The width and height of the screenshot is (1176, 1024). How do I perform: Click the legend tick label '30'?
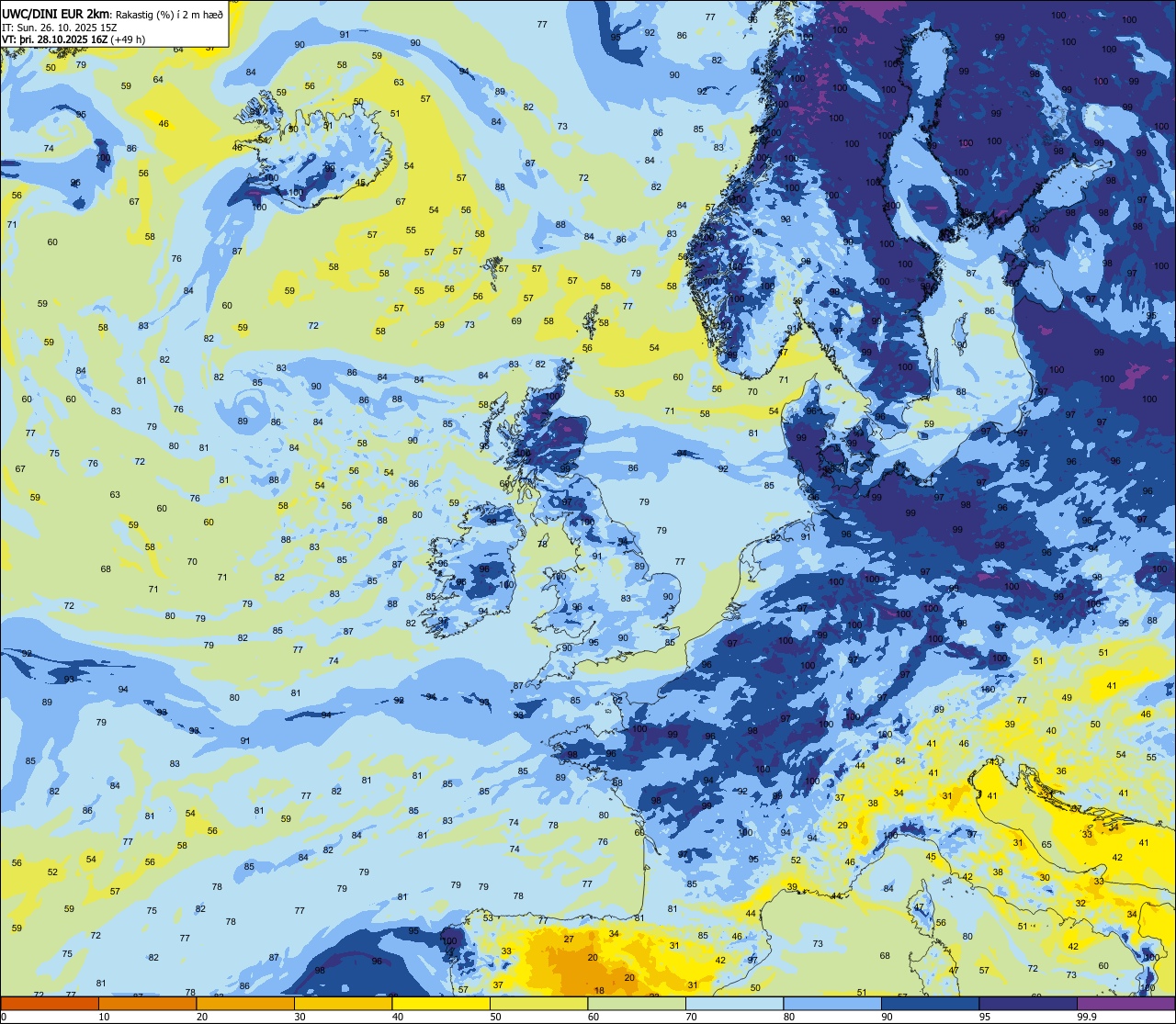pyautogui.click(x=300, y=1017)
